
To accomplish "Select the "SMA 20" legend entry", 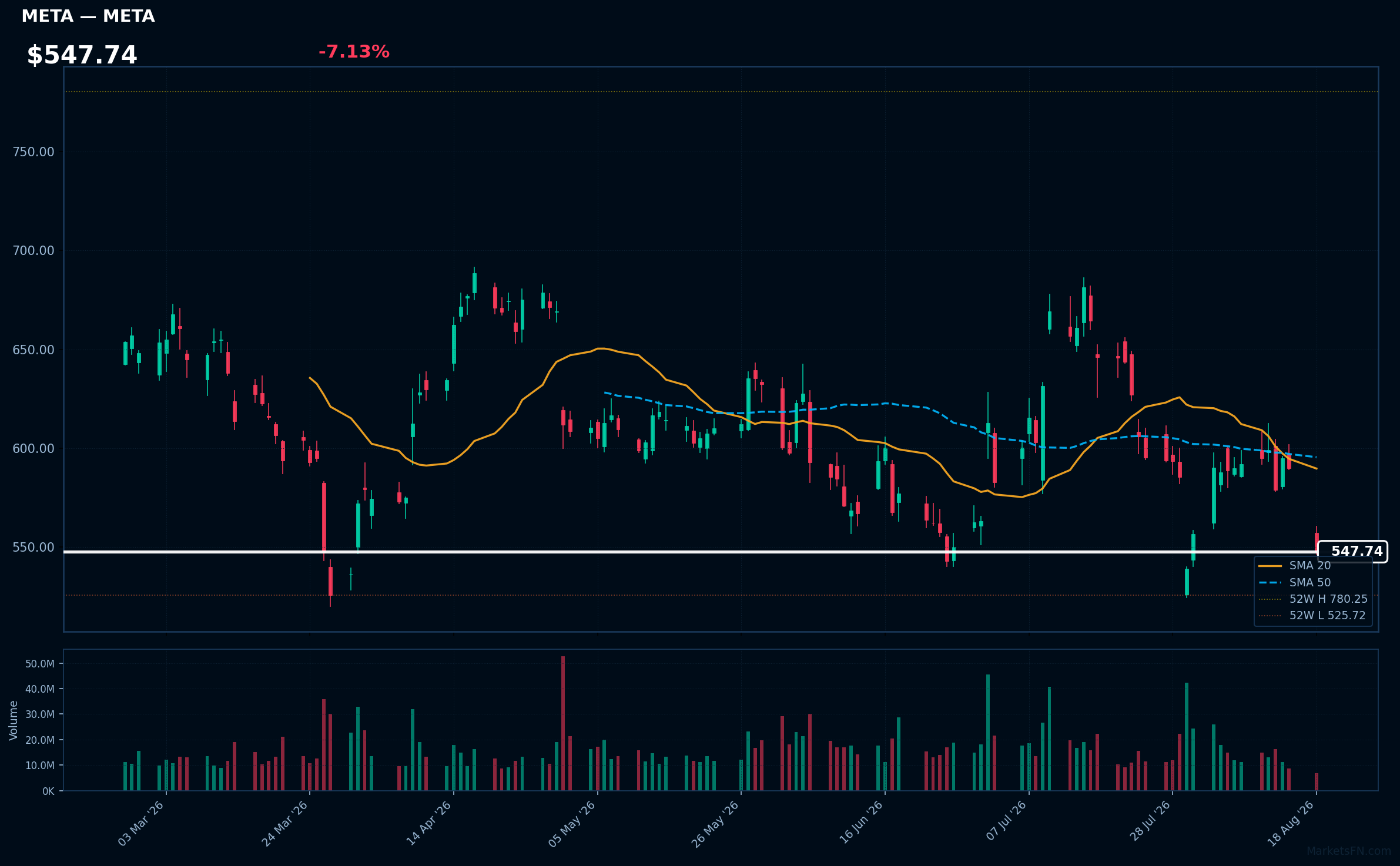I will pyautogui.click(x=1310, y=566).
